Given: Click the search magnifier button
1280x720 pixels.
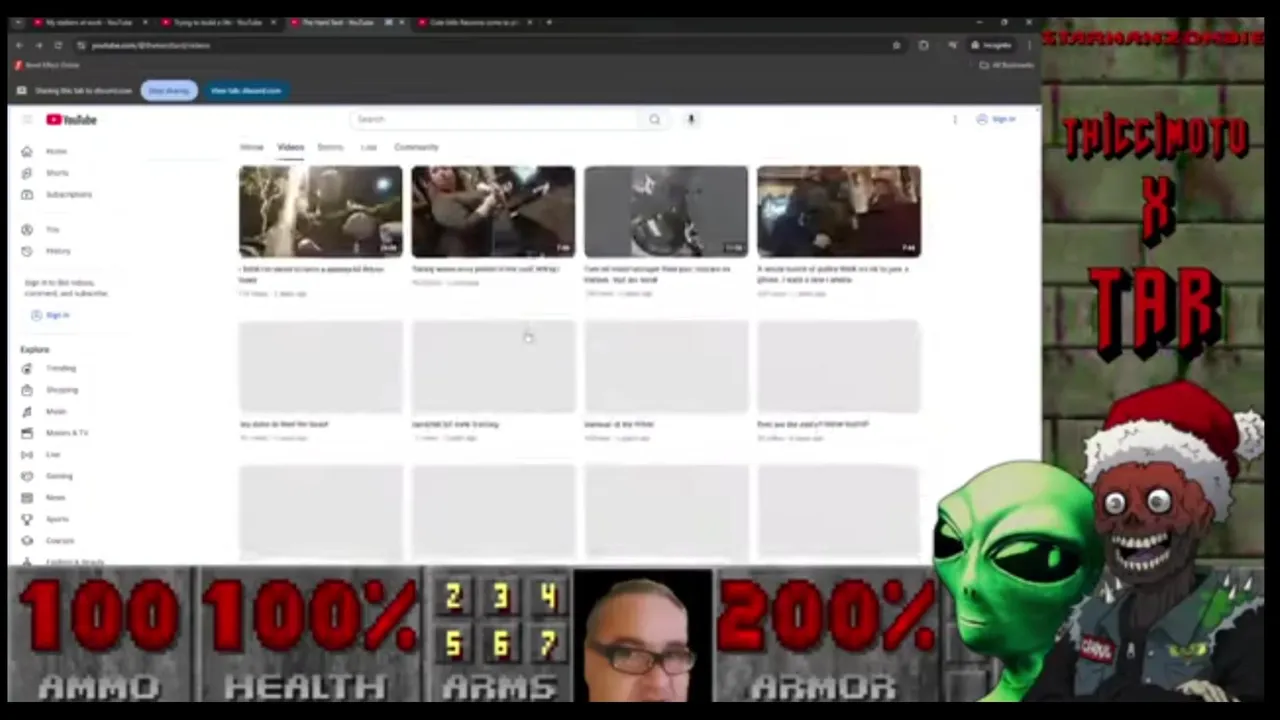Looking at the screenshot, I should 654,119.
